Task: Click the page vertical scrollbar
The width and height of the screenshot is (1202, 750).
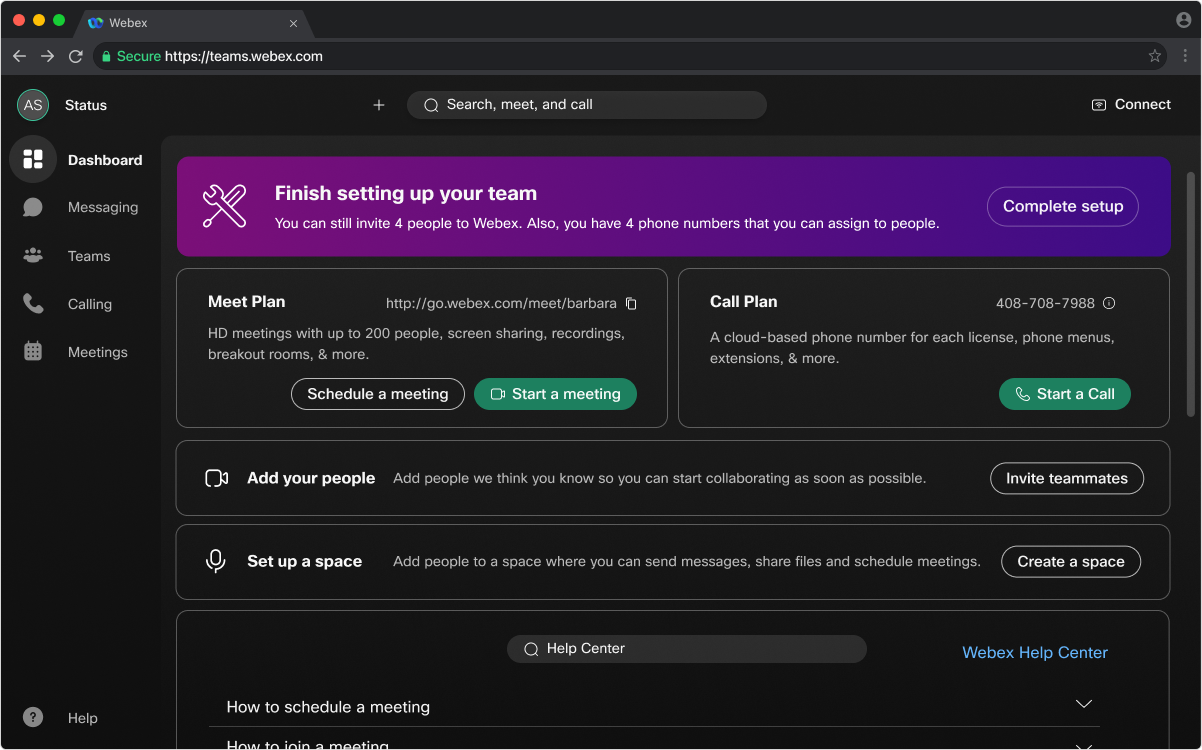Action: (x=1190, y=294)
